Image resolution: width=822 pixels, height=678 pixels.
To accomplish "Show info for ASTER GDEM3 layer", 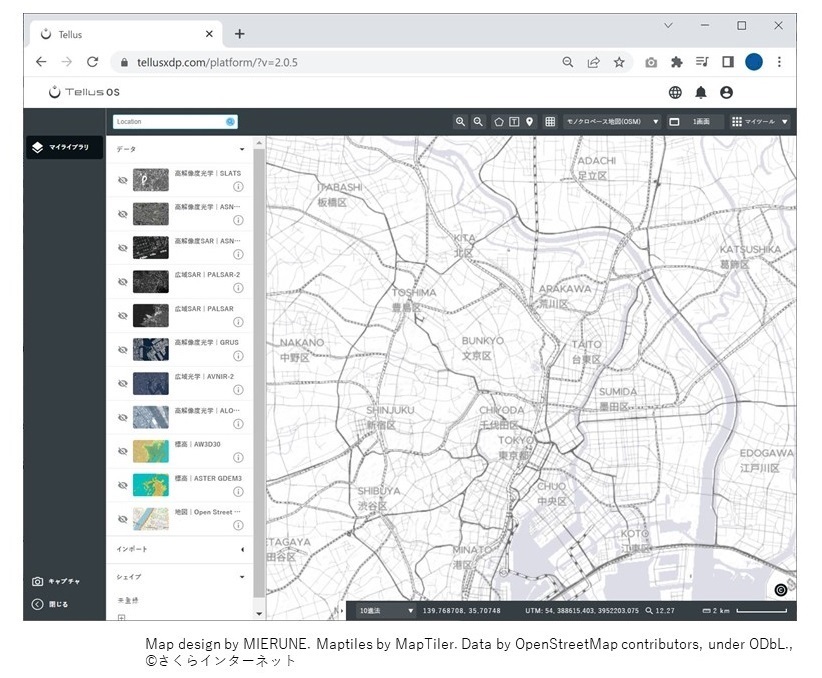I will click(238, 491).
